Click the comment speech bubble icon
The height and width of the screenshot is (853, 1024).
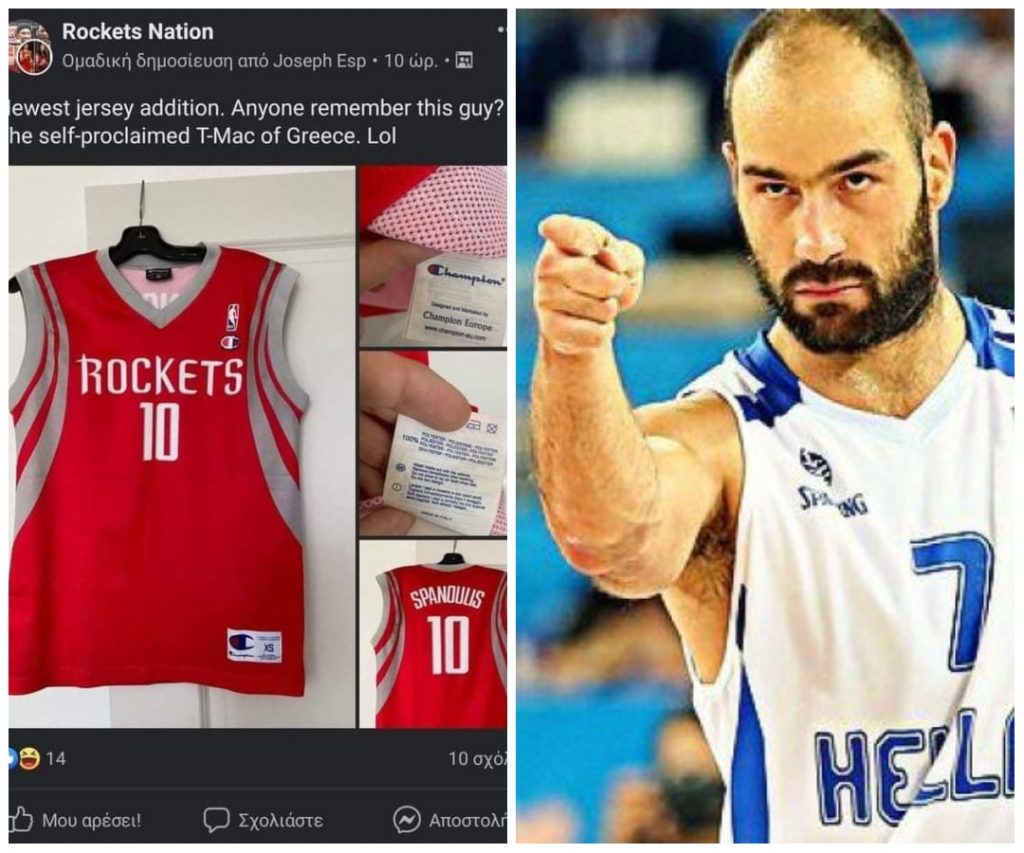(x=216, y=820)
